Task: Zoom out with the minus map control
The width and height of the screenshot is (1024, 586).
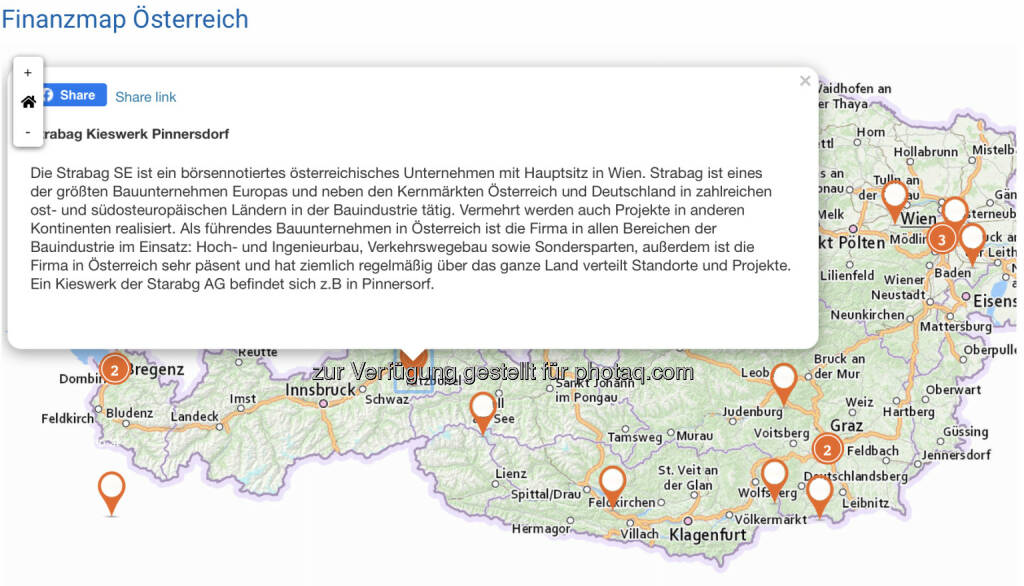Action: 27,132
